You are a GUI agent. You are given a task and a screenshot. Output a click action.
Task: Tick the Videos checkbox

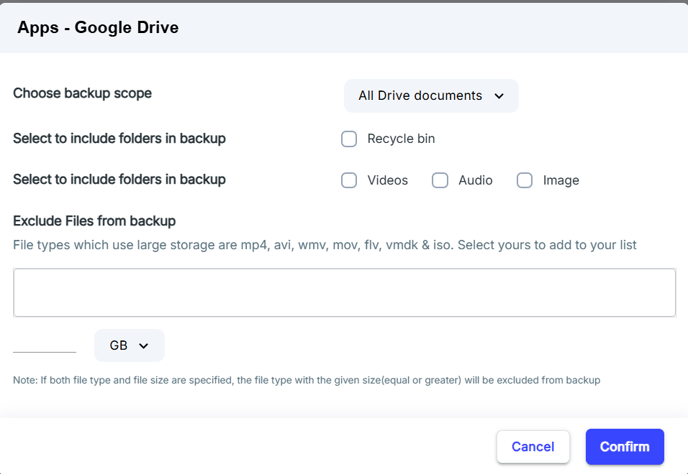point(349,180)
